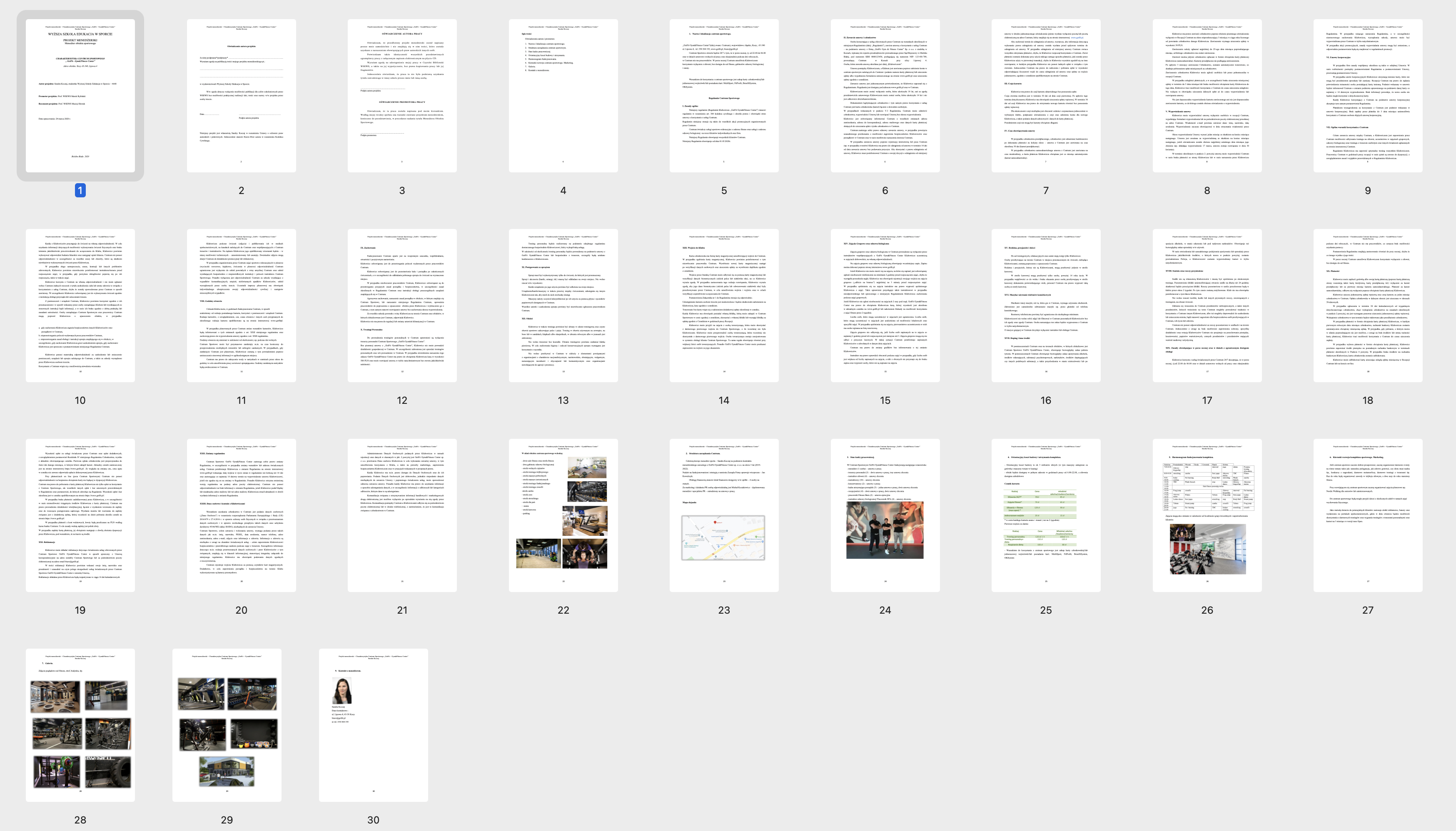Select page 29 with building photo

pyautogui.click(x=227, y=725)
